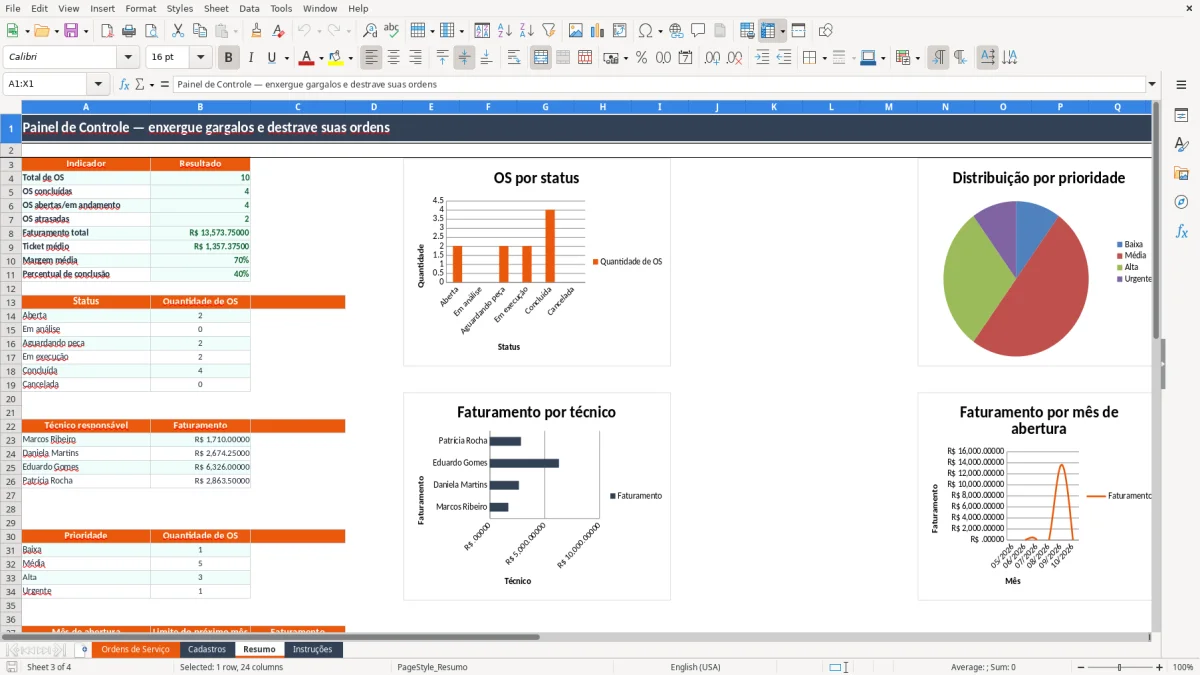Insert special character omega icon
The width and height of the screenshot is (1200, 675).
coord(645,31)
